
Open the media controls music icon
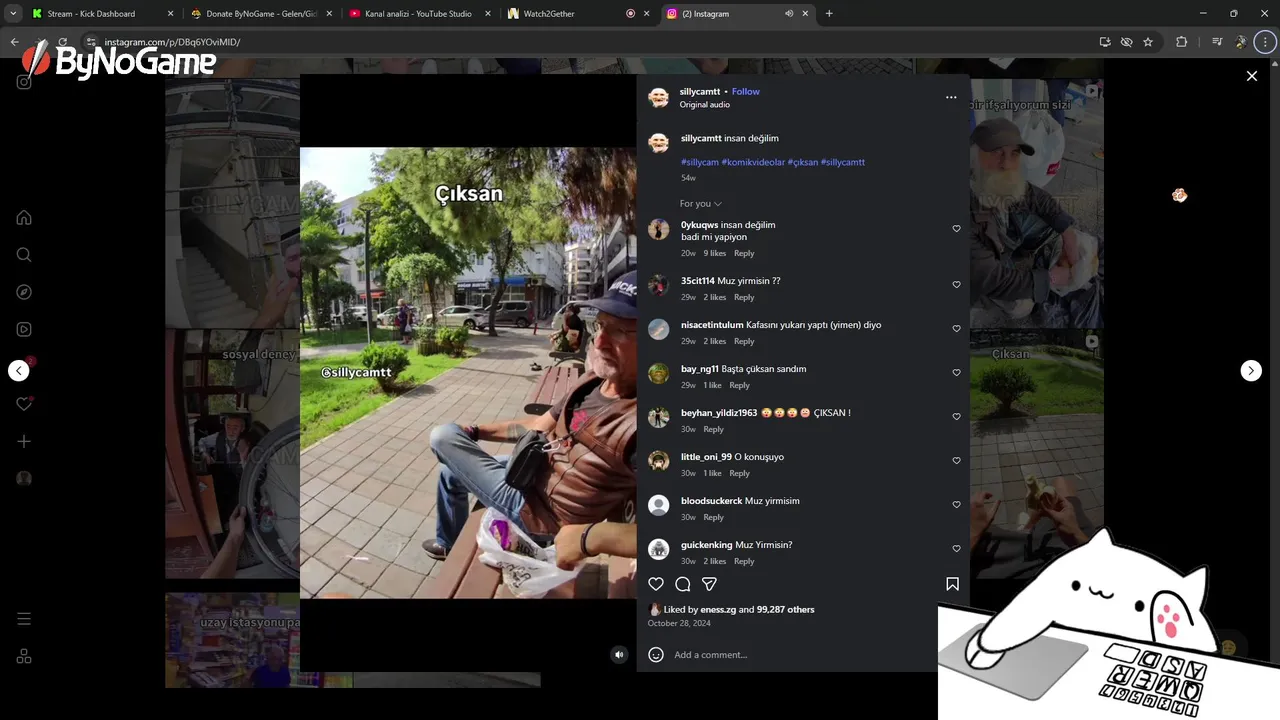(x=1217, y=42)
